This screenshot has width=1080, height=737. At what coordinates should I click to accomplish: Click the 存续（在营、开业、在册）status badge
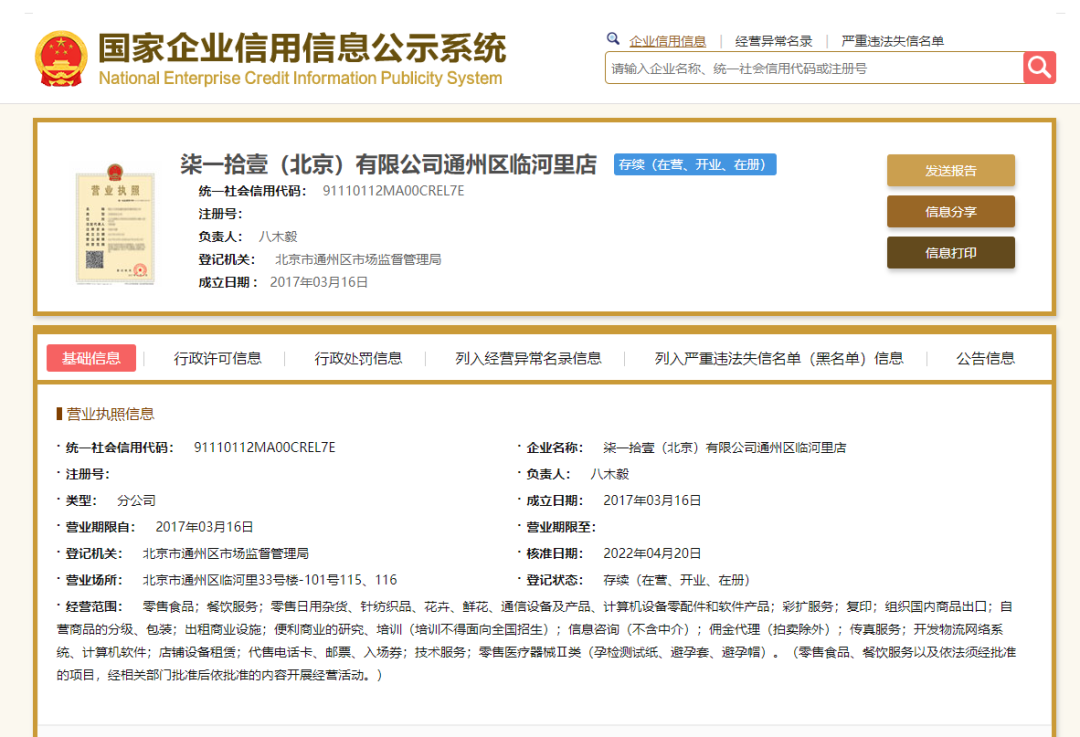[x=695, y=164]
